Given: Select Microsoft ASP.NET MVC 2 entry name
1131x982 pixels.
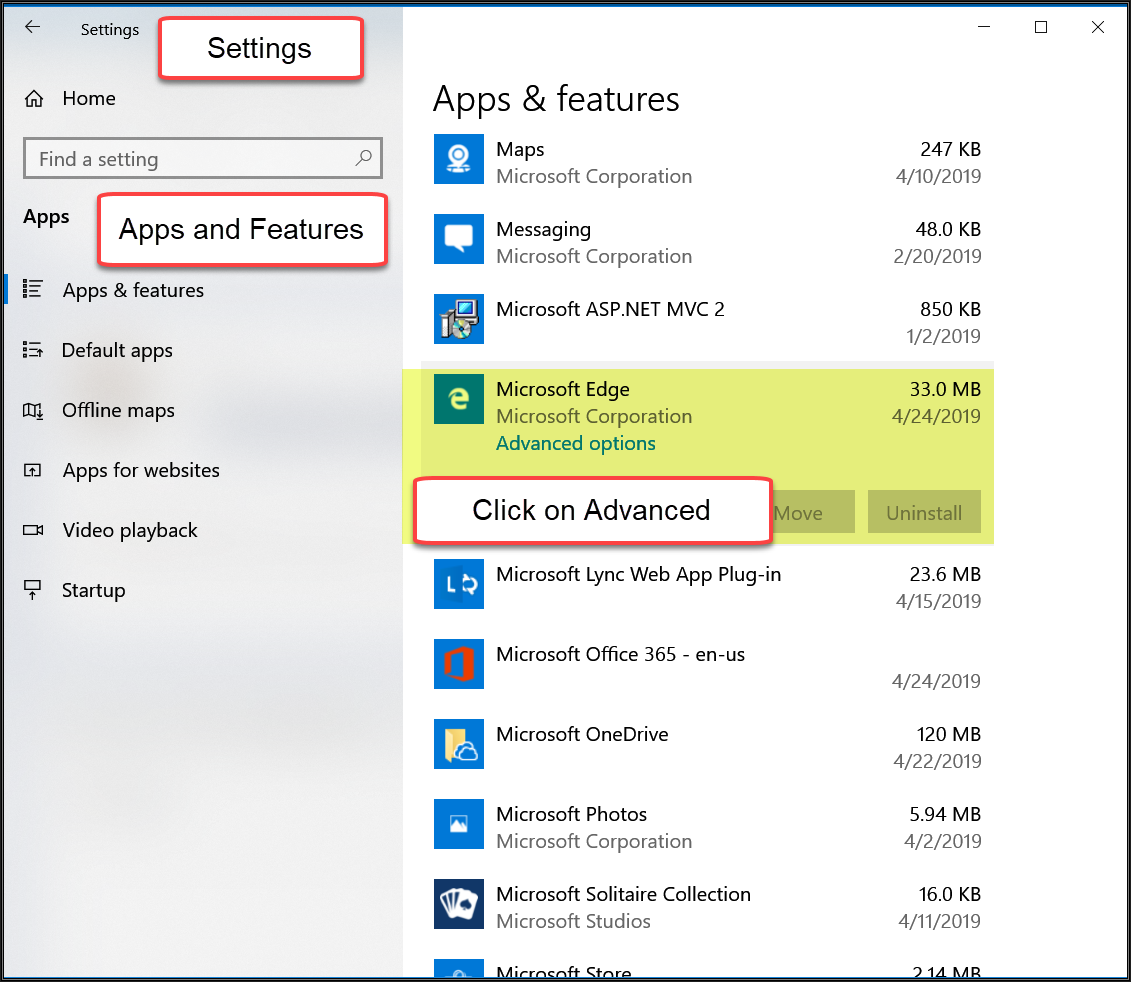Looking at the screenshot, I should click(610, 310).
